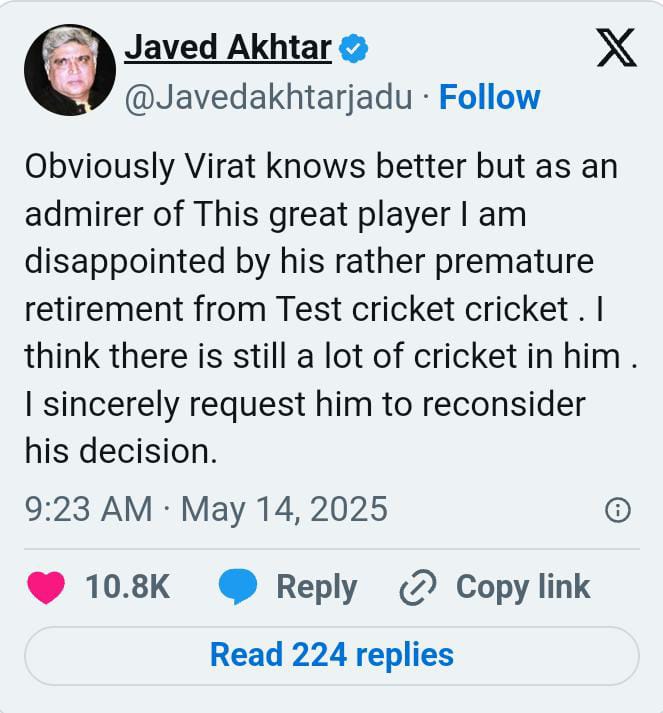Click the chain link copy icon
This screenshot has height=713, width=663.
pyautogui.click(x=414, y=588)
